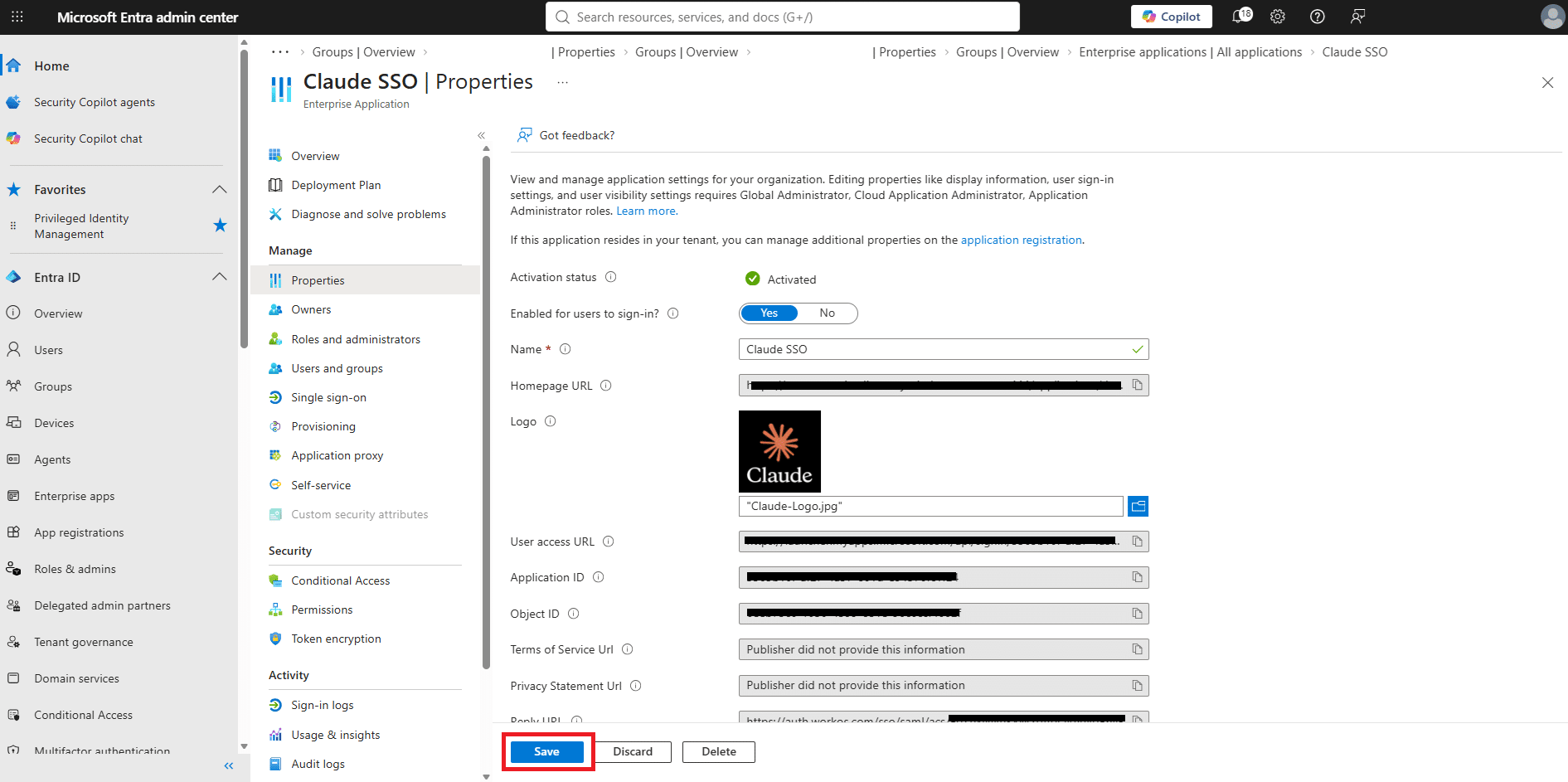Click into the Name input field
This screenshot has width=1568, height=782.
(944, 349)
